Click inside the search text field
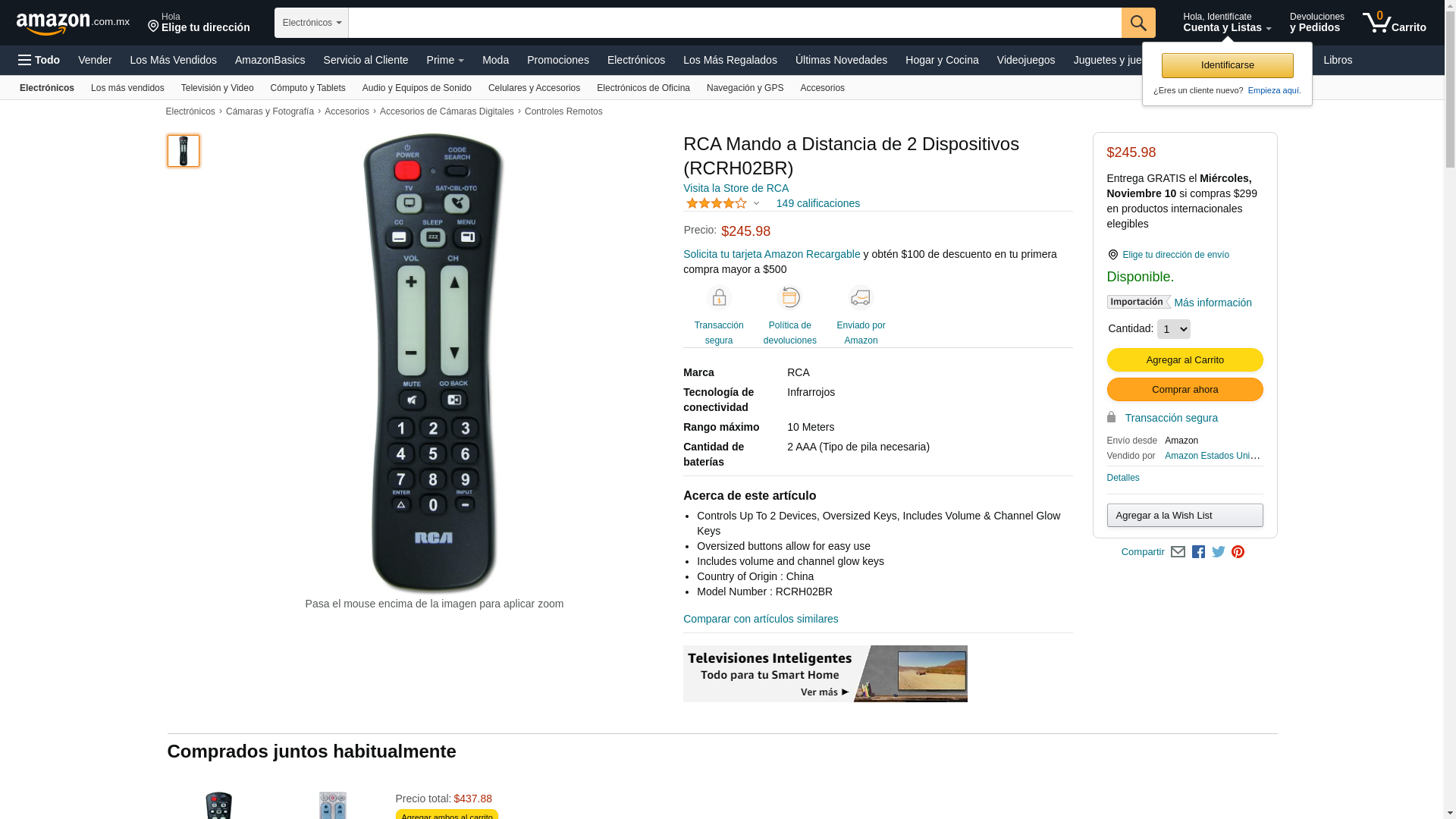 point(734,23)
